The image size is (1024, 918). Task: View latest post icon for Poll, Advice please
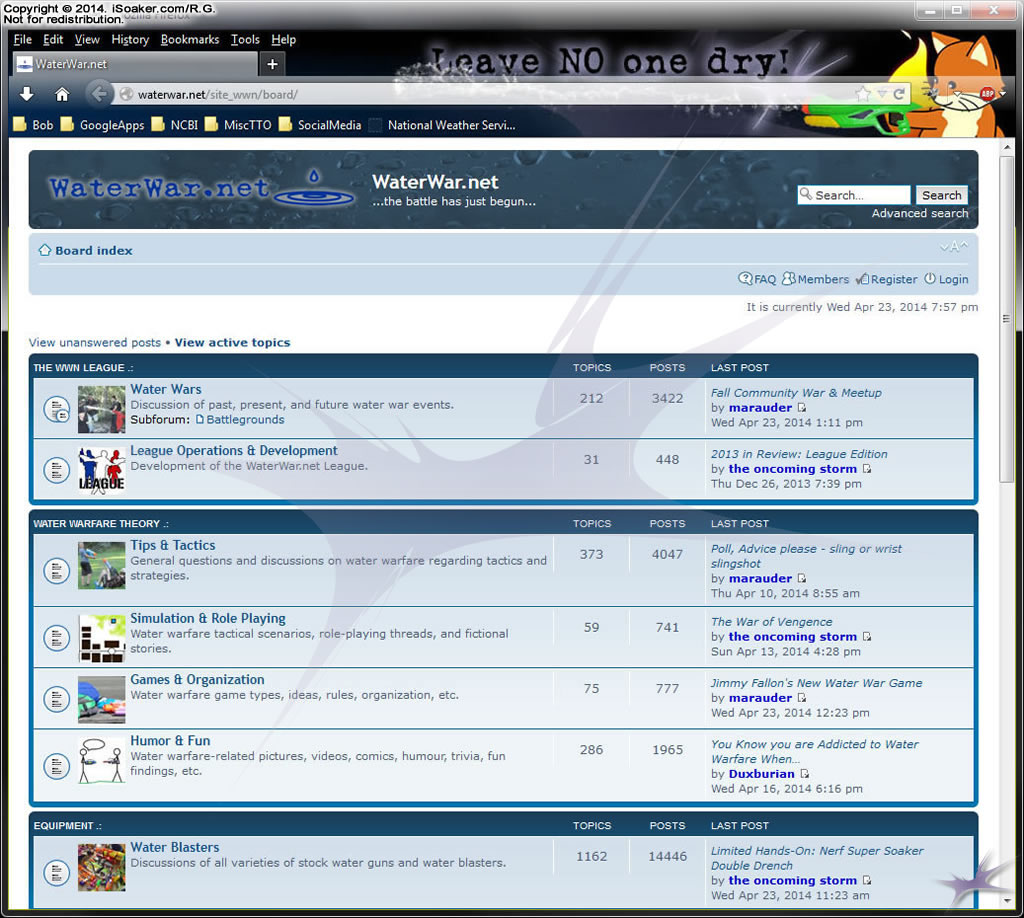802,578
